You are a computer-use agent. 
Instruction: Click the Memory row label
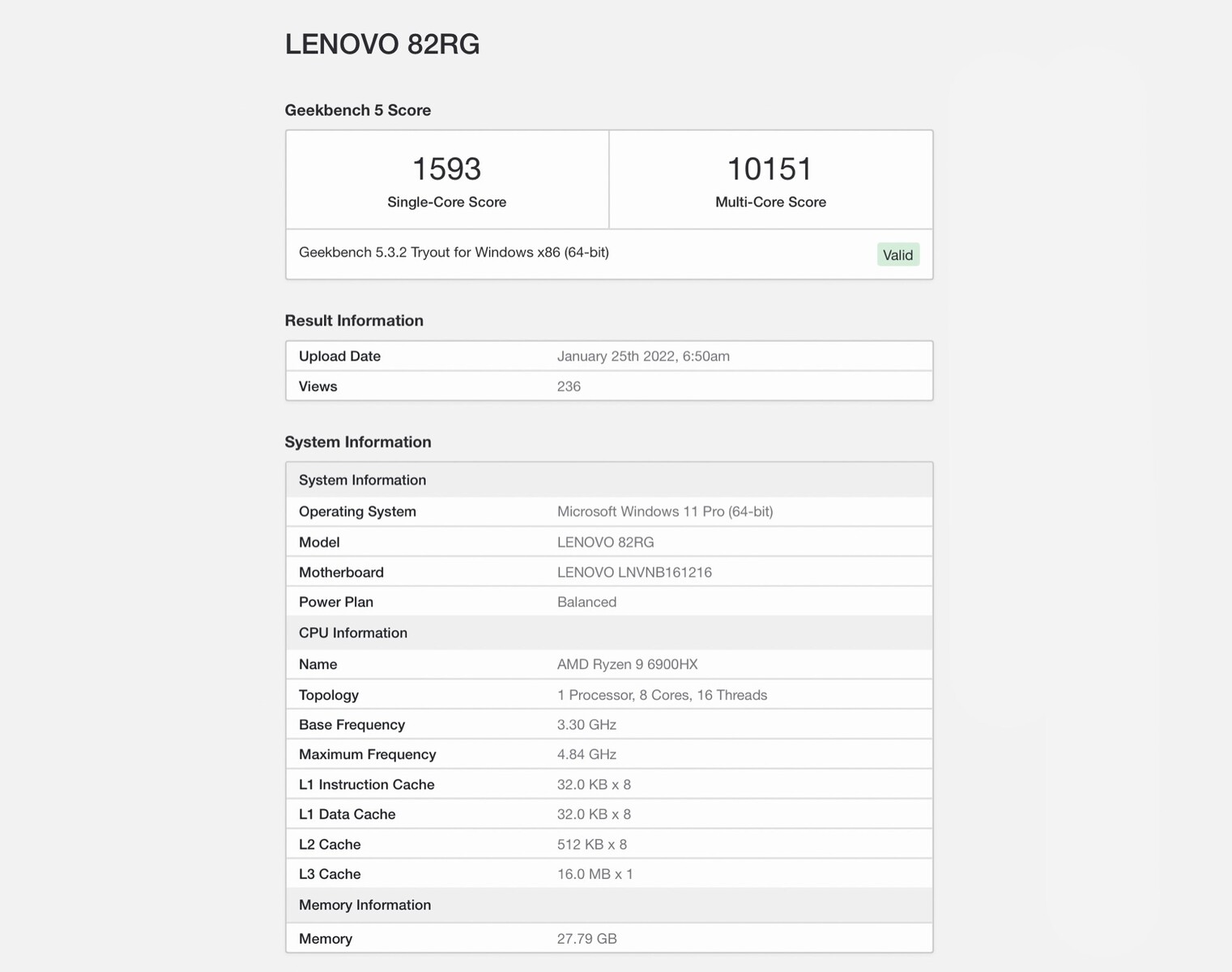[326, 940]
